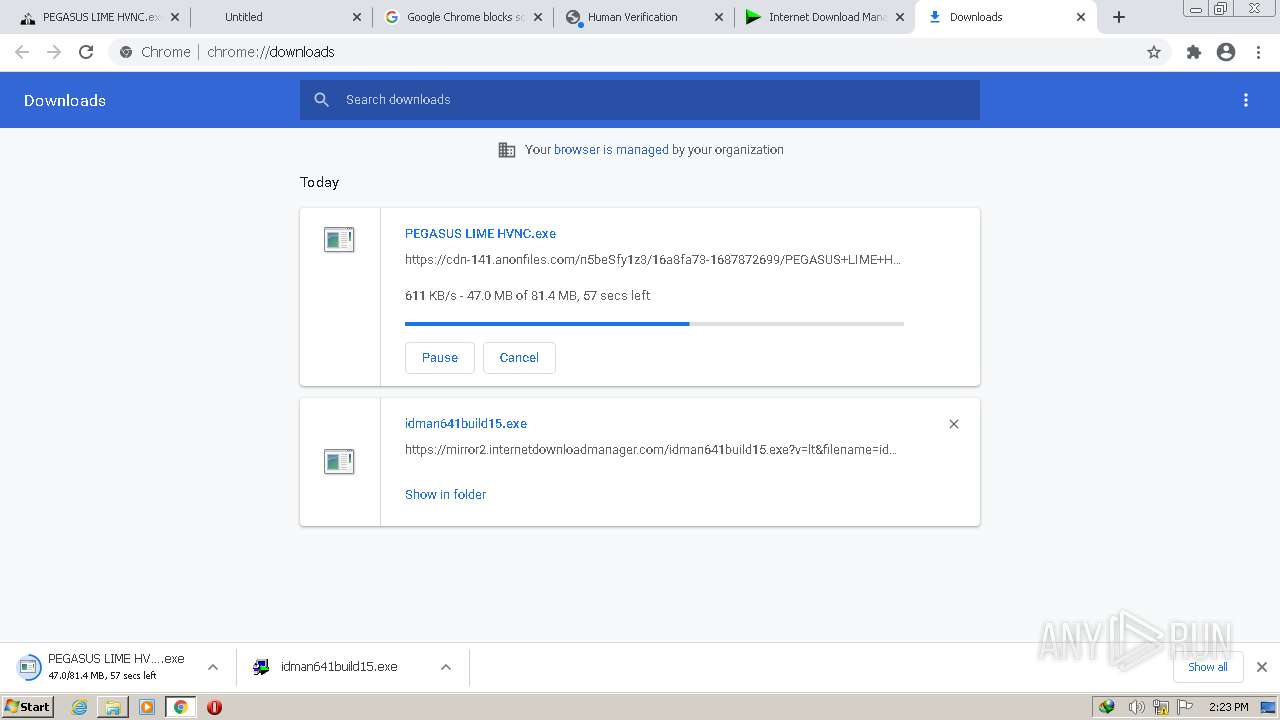Click idman641build15.exe icon in download shelf
Viewport: 1280px width, 720px height.
click(x=261, y=667)
